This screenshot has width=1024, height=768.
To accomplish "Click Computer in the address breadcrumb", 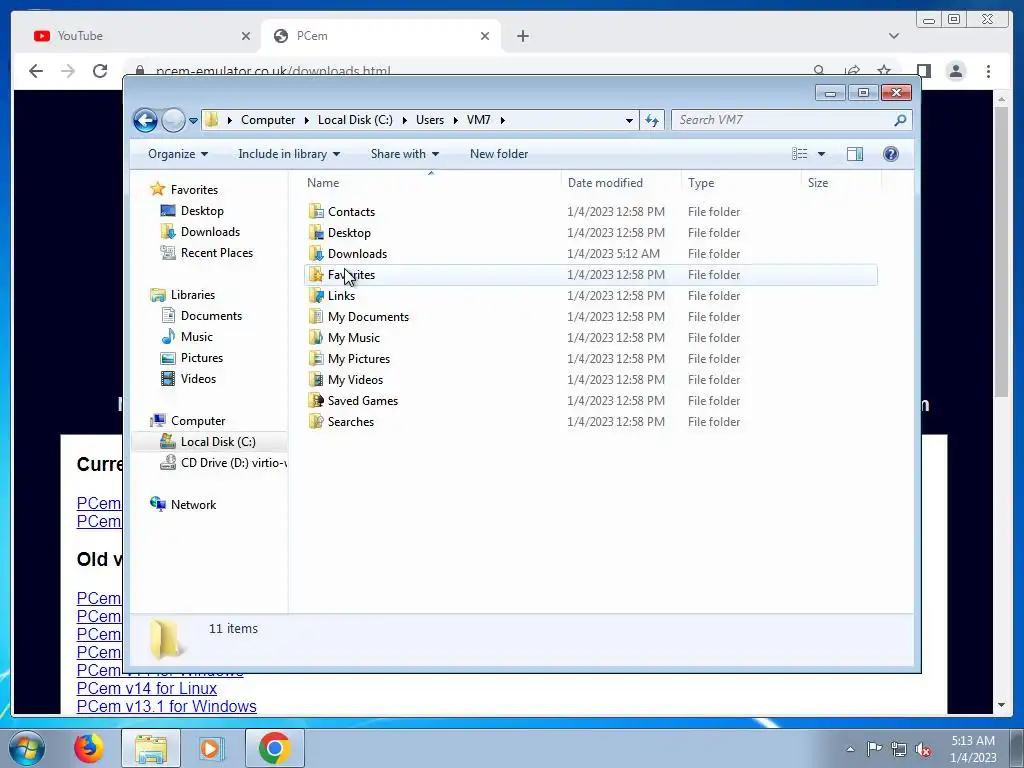I will point(268,120).
